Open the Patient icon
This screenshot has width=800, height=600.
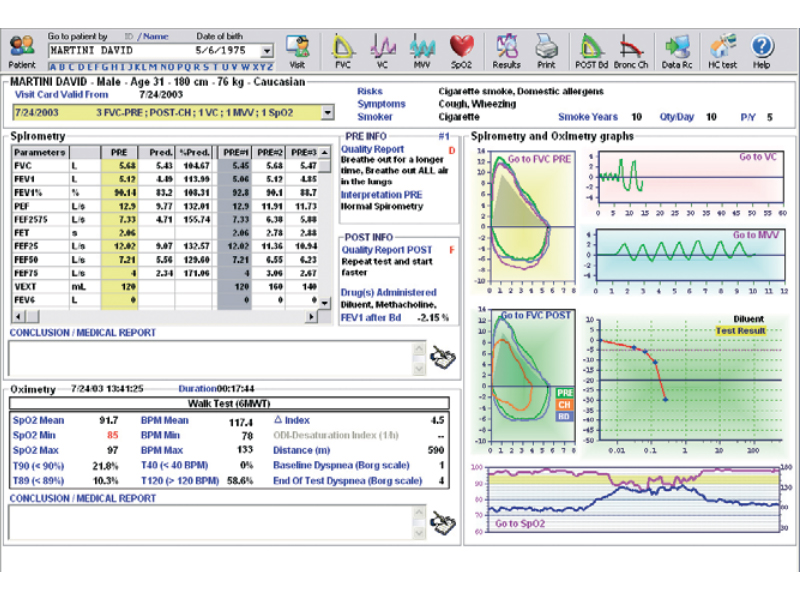click(x=22, y=51)
